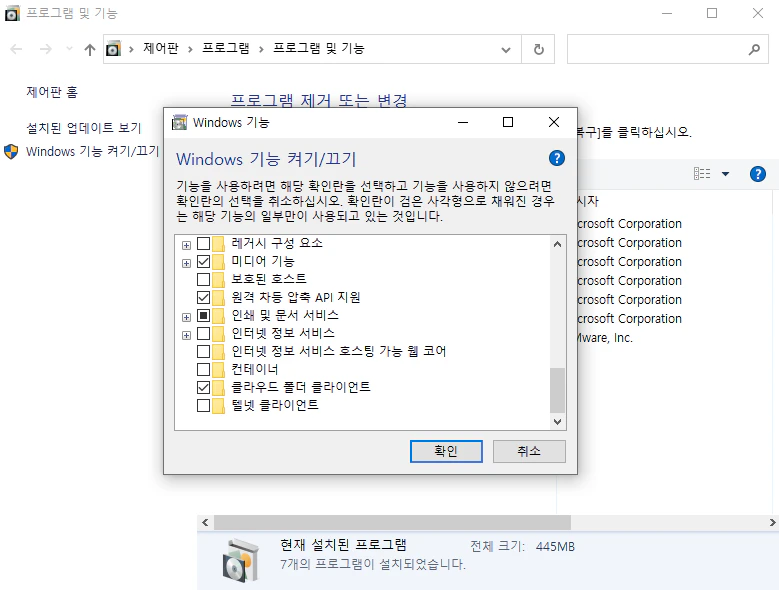Click the folder icon of 인쇄 및 문서 서비스

click(218, 315)
